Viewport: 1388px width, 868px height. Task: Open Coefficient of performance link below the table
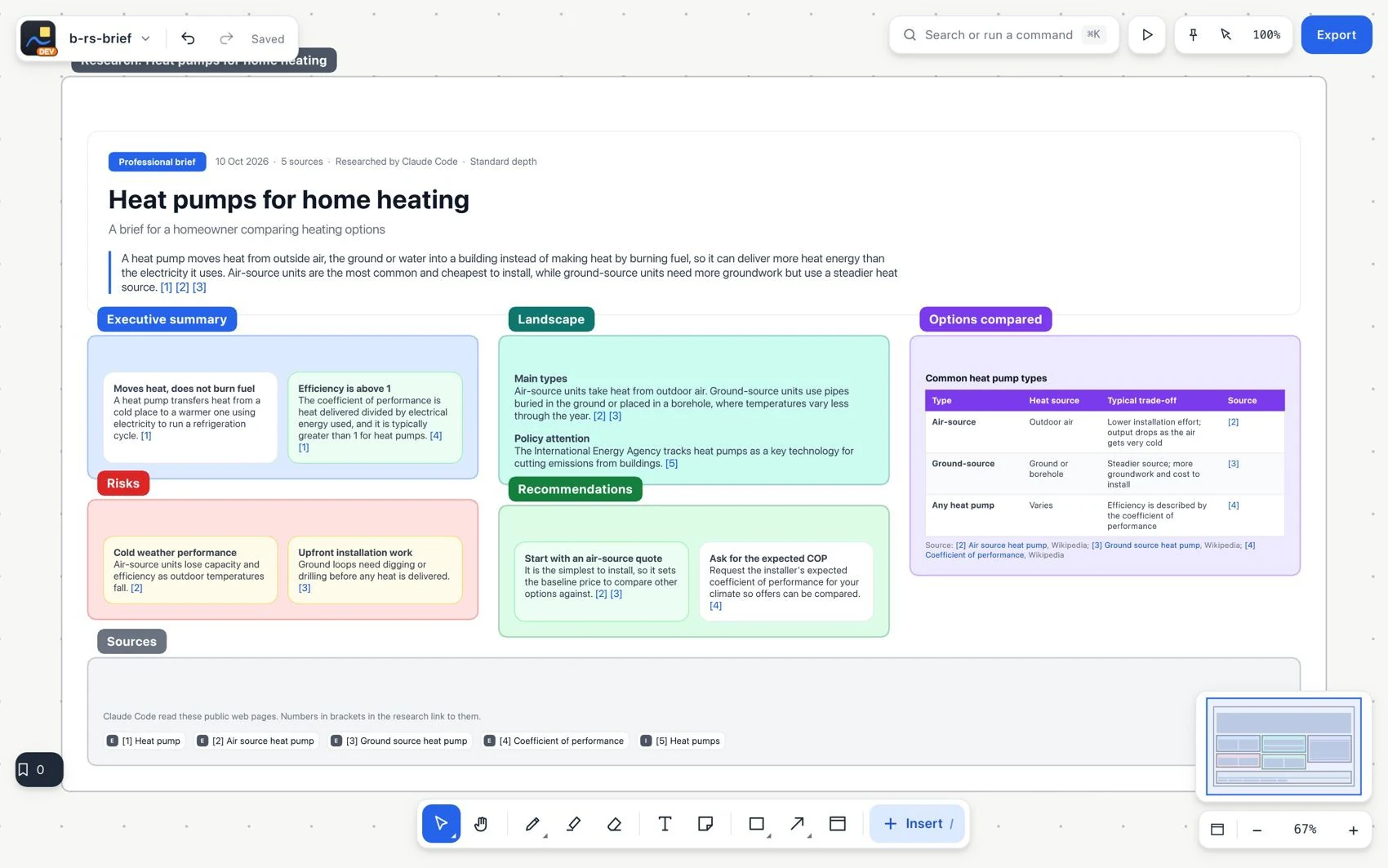pos(975,555)
